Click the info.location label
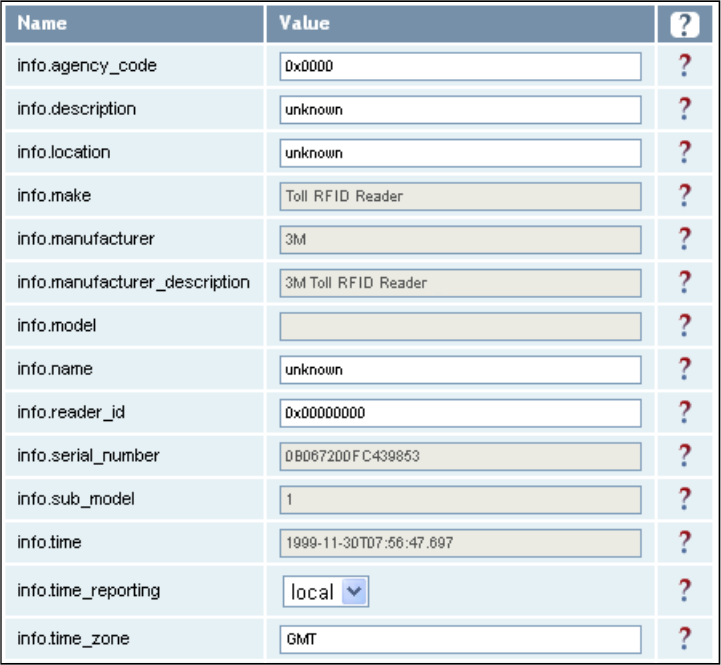The width and height of the screenshot is (721, 665). pos(64,152)
